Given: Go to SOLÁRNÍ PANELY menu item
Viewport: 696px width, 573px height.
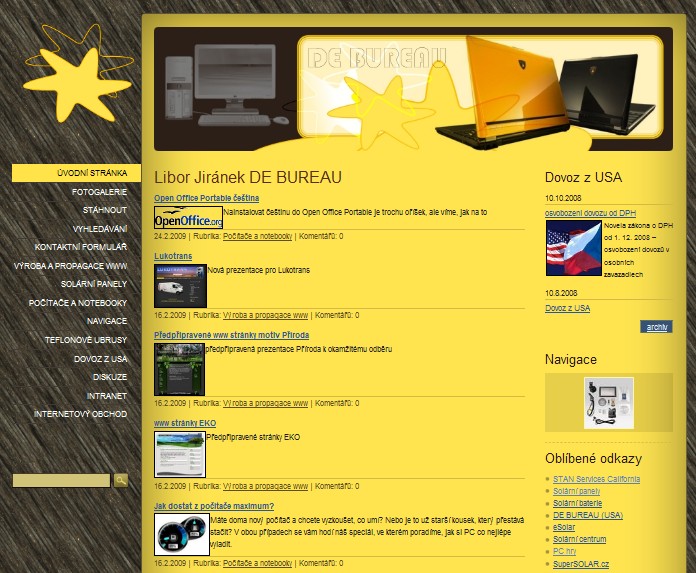Looking at the screenshot, I should click(93, 284).
